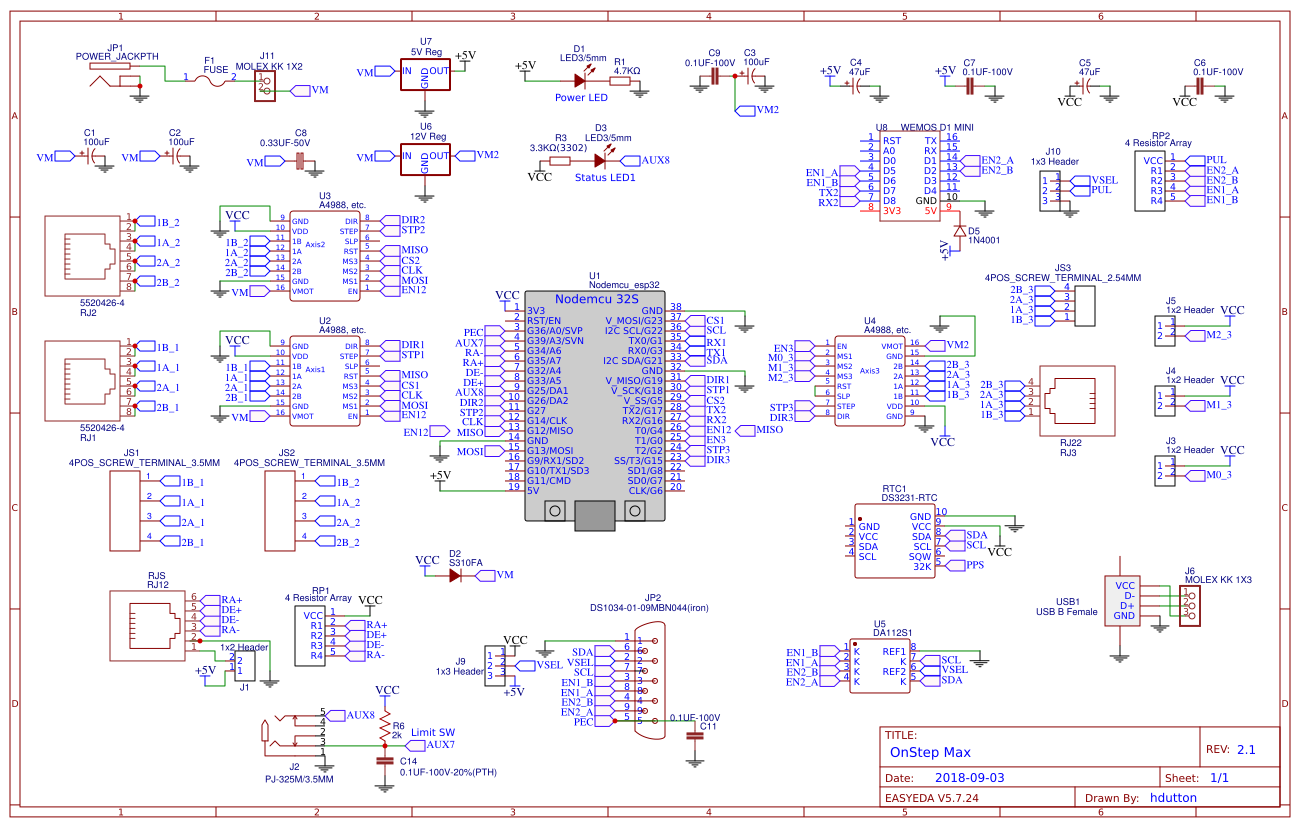Click the 1N4001 diode D5

pyautogui.click(x=958, y=232)
